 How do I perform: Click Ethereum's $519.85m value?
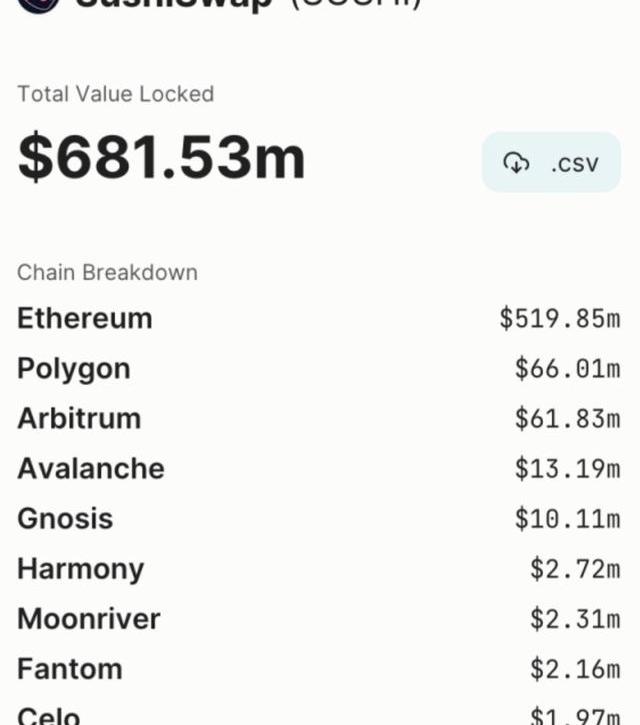pyautogui.click(x=560, y=319)
